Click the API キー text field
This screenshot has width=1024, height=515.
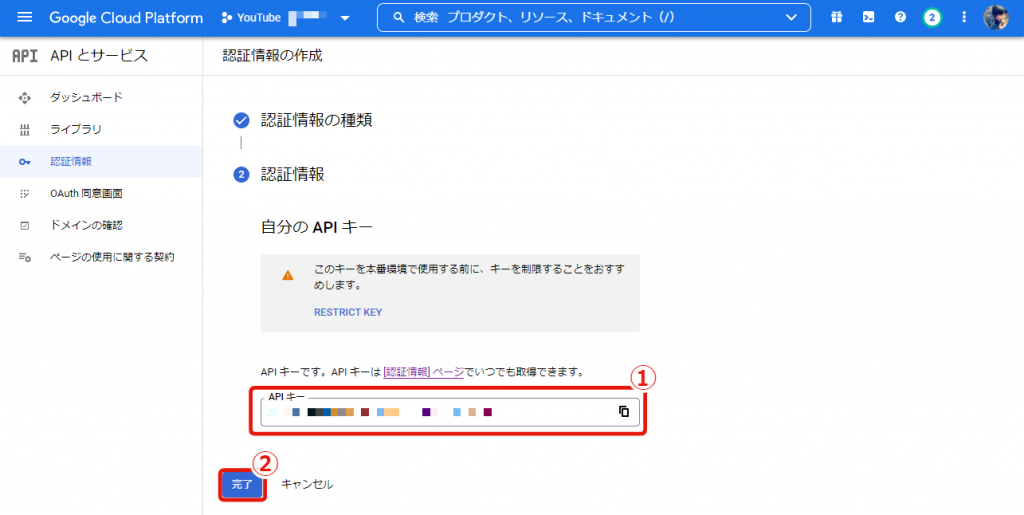coord(440,412)
